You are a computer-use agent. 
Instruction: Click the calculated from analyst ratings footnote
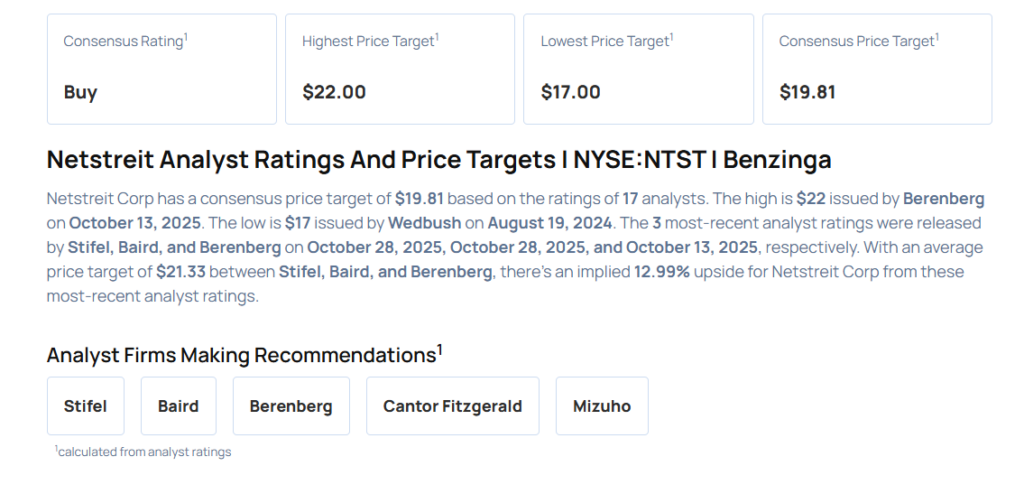(x=144, y=452)
